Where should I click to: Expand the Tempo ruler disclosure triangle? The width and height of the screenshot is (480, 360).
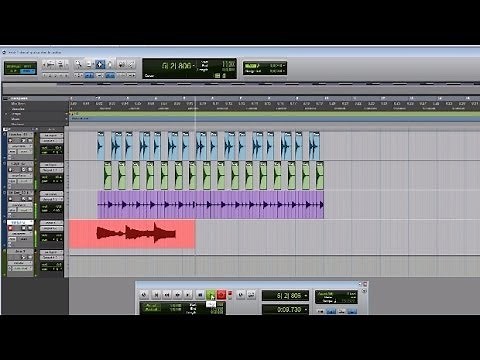coord(6,114)
